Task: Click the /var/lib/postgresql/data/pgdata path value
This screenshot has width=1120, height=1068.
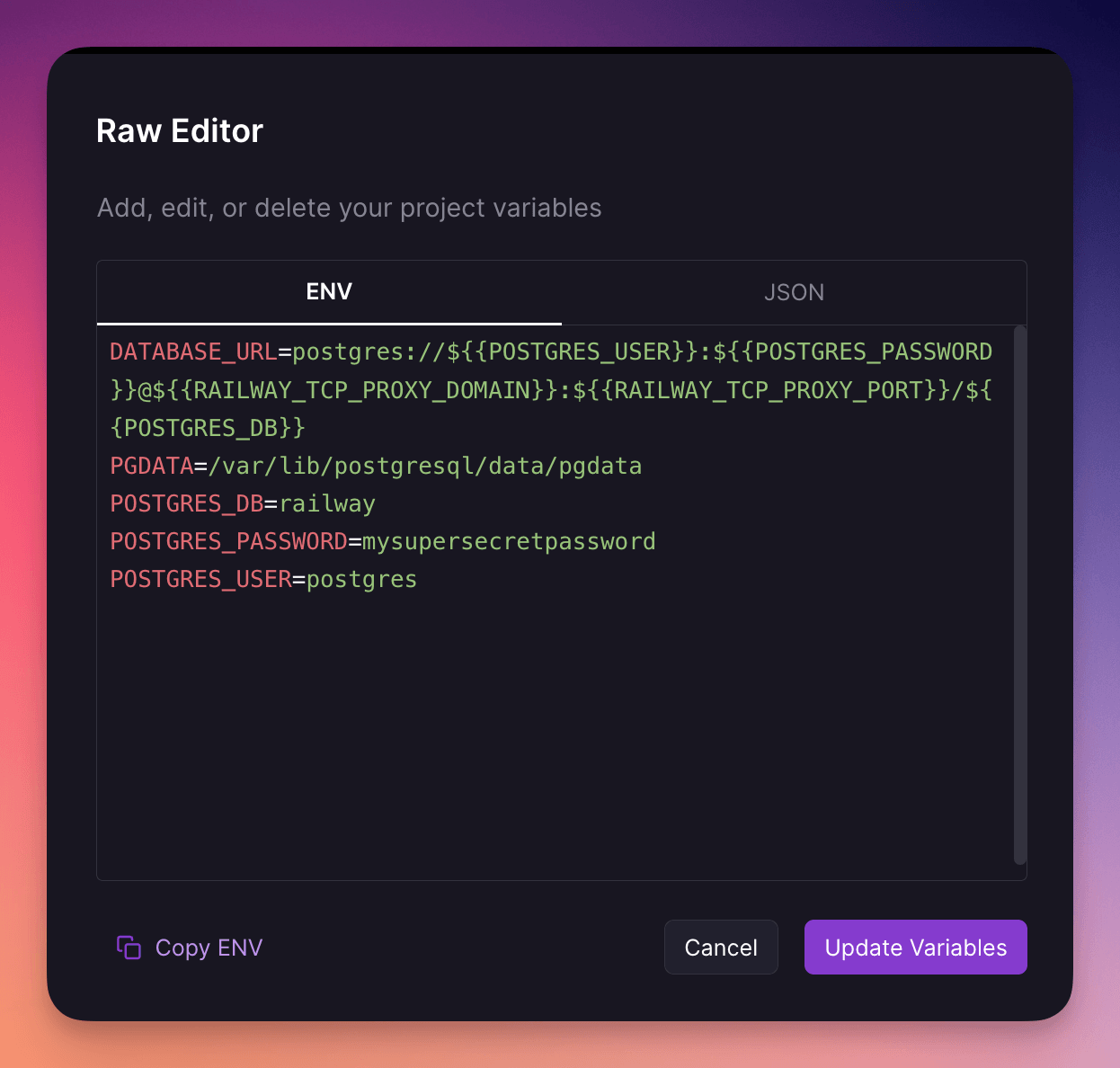Action: click(x=425, y=466)
